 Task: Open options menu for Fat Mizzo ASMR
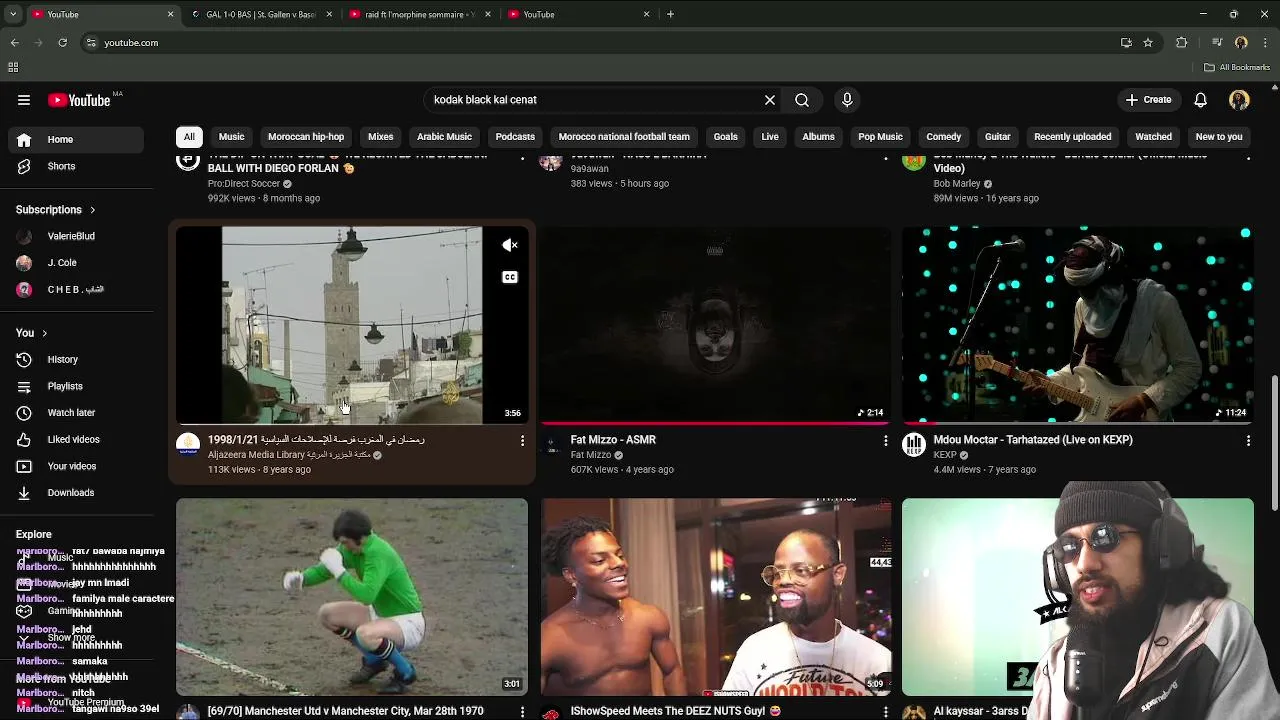tap(885, 440)
